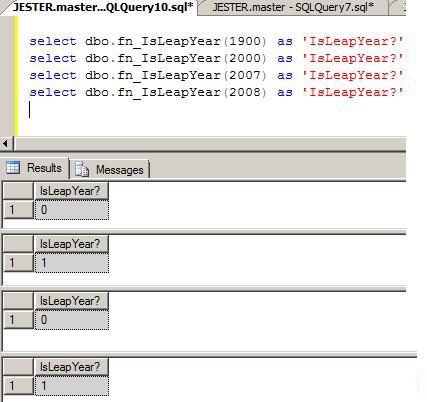Click the Messages document icon
This screenshot has height=402, width=427.
point(82,169)
